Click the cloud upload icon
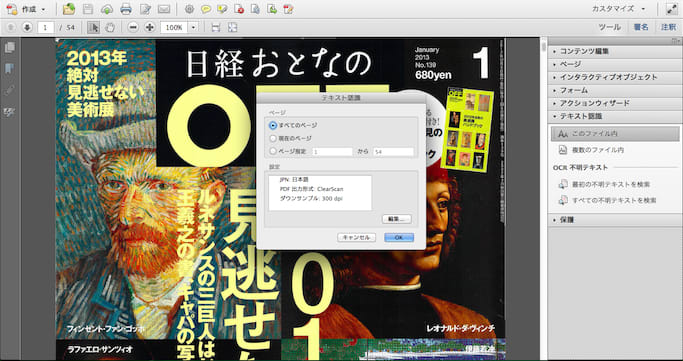Screen dimensions: 683x361 [107, 9]
